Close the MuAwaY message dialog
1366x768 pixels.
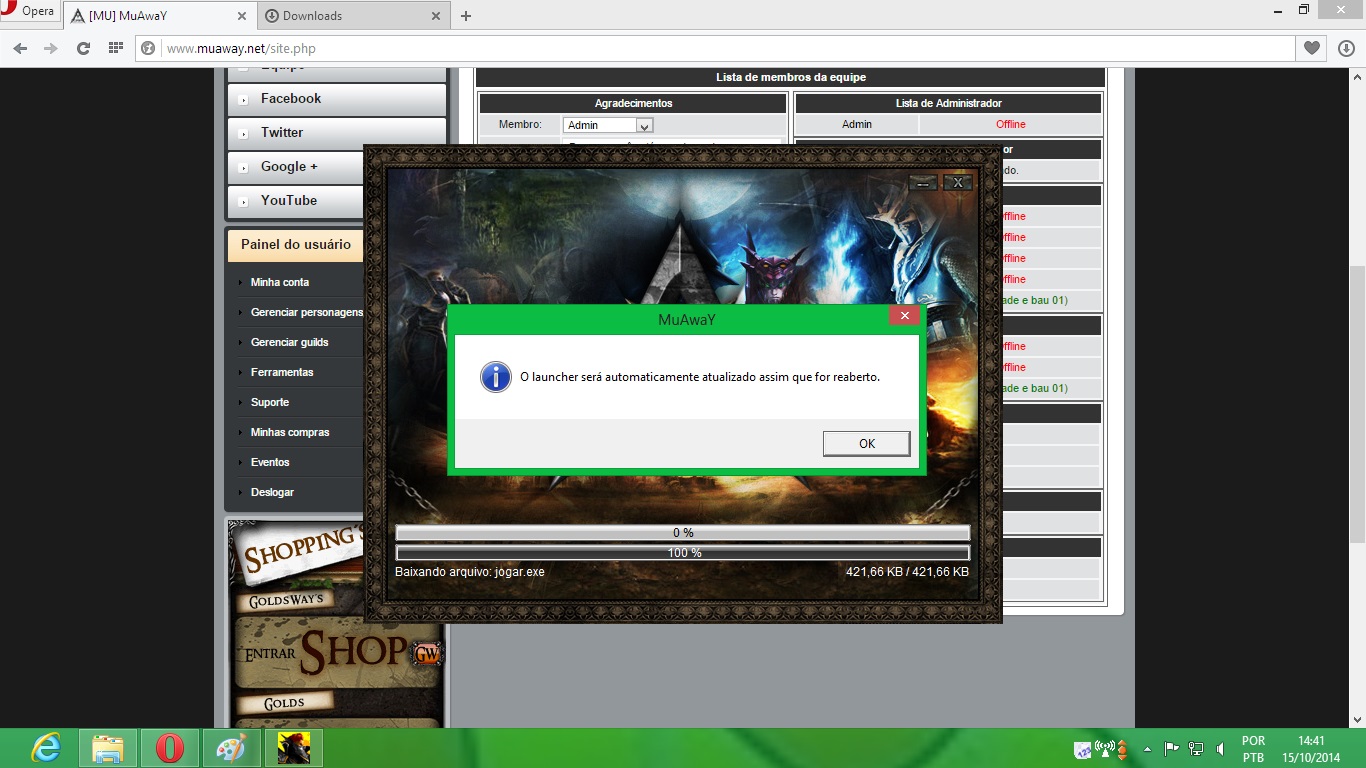click(x=904, y=316)
